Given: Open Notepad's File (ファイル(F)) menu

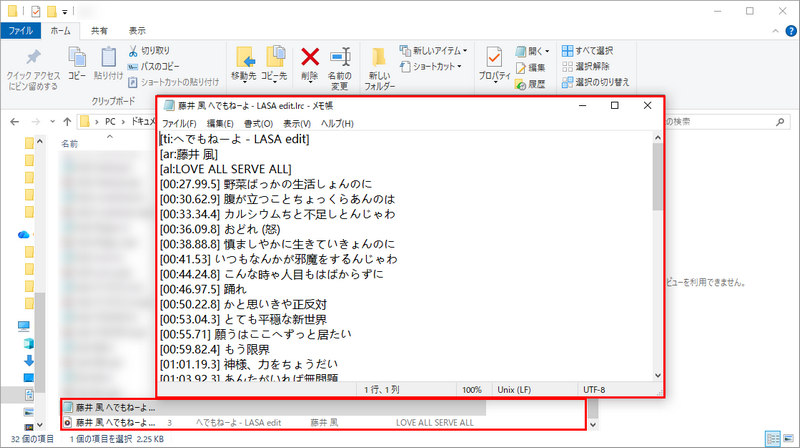Looking at the screenshot, I should point(179,123).
